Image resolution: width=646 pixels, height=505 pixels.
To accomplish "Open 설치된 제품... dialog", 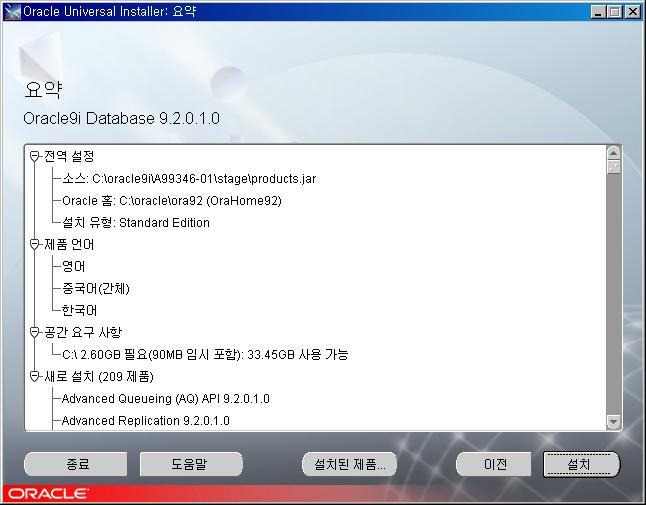I will click(349, 465).
